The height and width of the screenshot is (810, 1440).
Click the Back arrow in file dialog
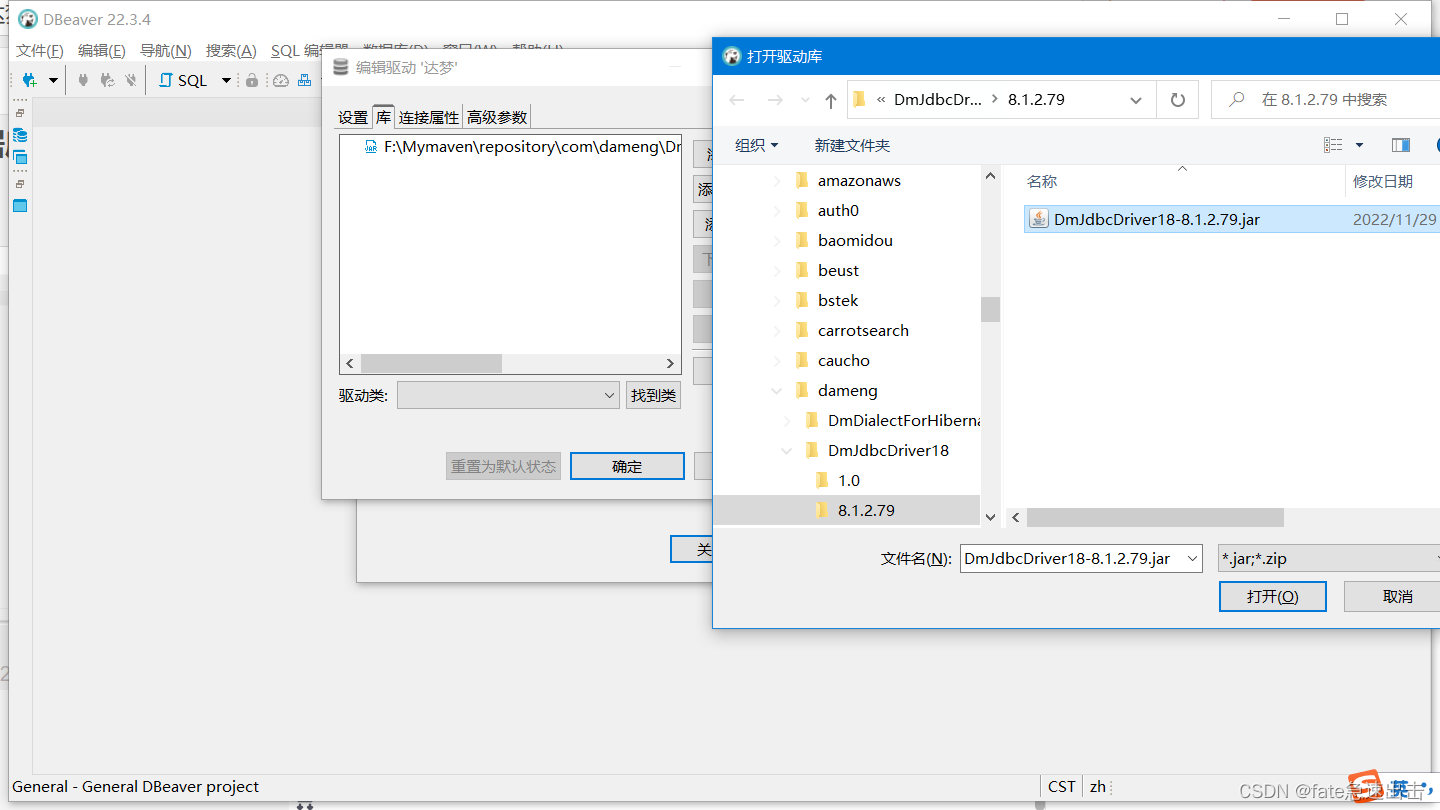click(x=737, y=100)
